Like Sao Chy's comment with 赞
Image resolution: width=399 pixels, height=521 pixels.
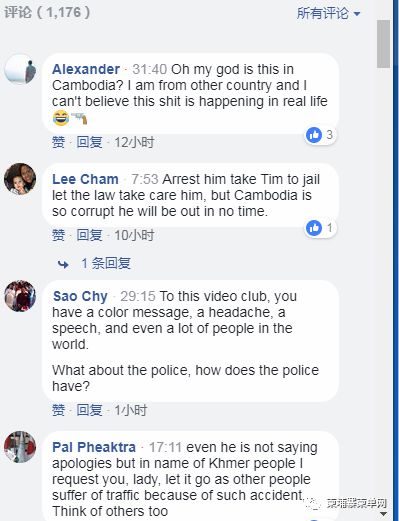click(x=58, y=410)
